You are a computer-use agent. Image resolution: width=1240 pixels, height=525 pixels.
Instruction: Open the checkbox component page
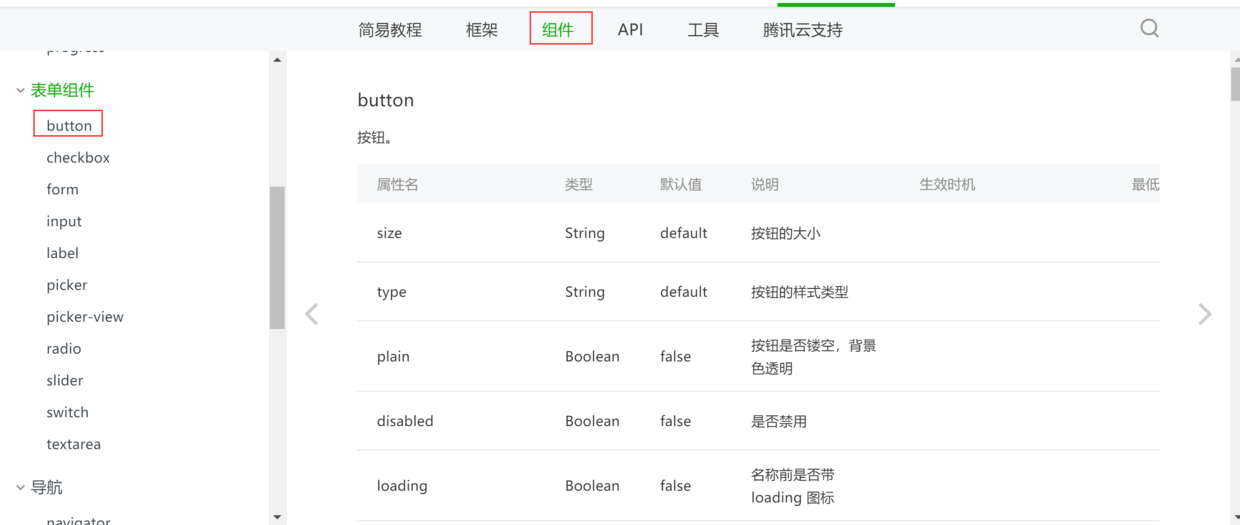tap(78, 158)
